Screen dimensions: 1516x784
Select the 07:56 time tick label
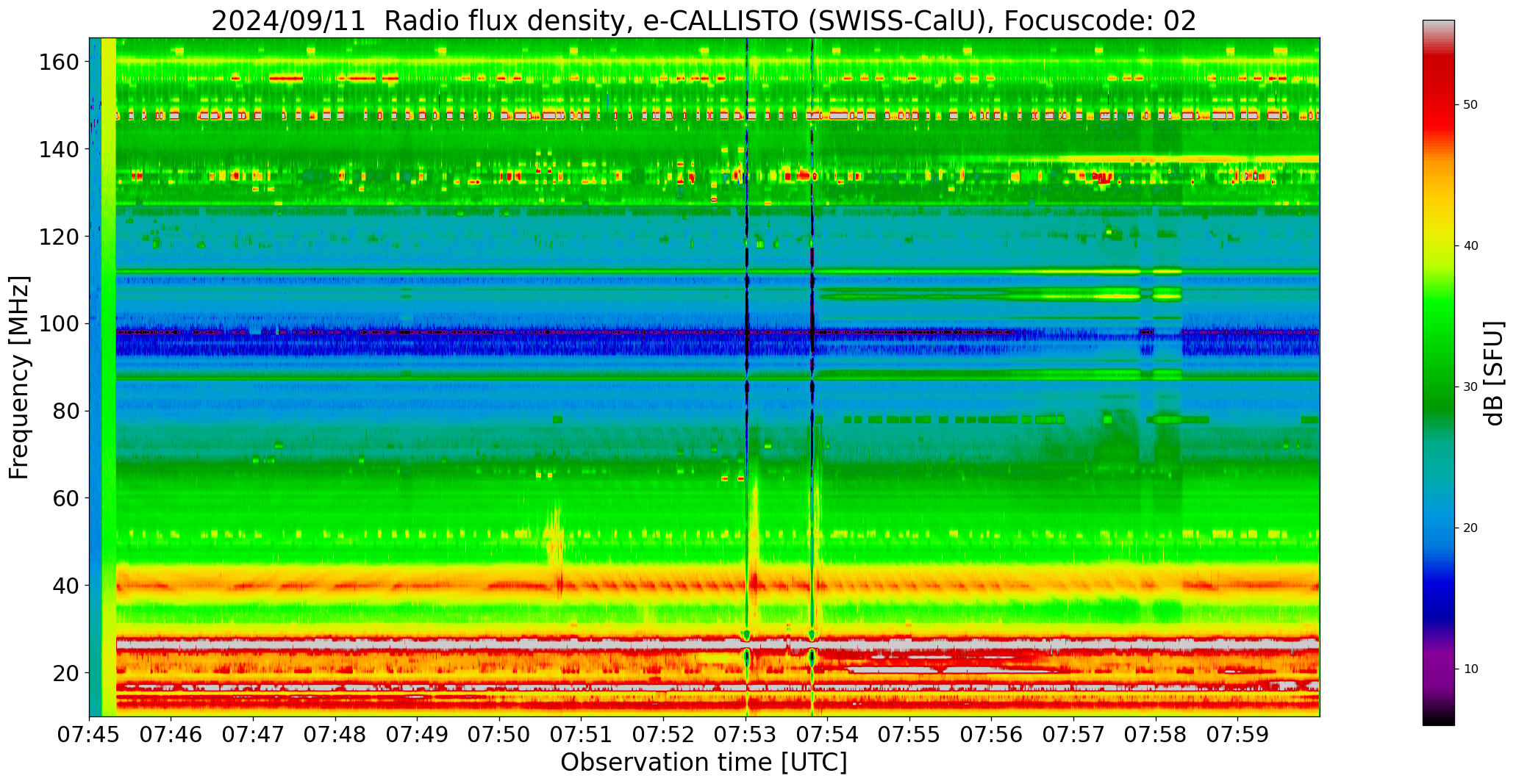(992, 735)
